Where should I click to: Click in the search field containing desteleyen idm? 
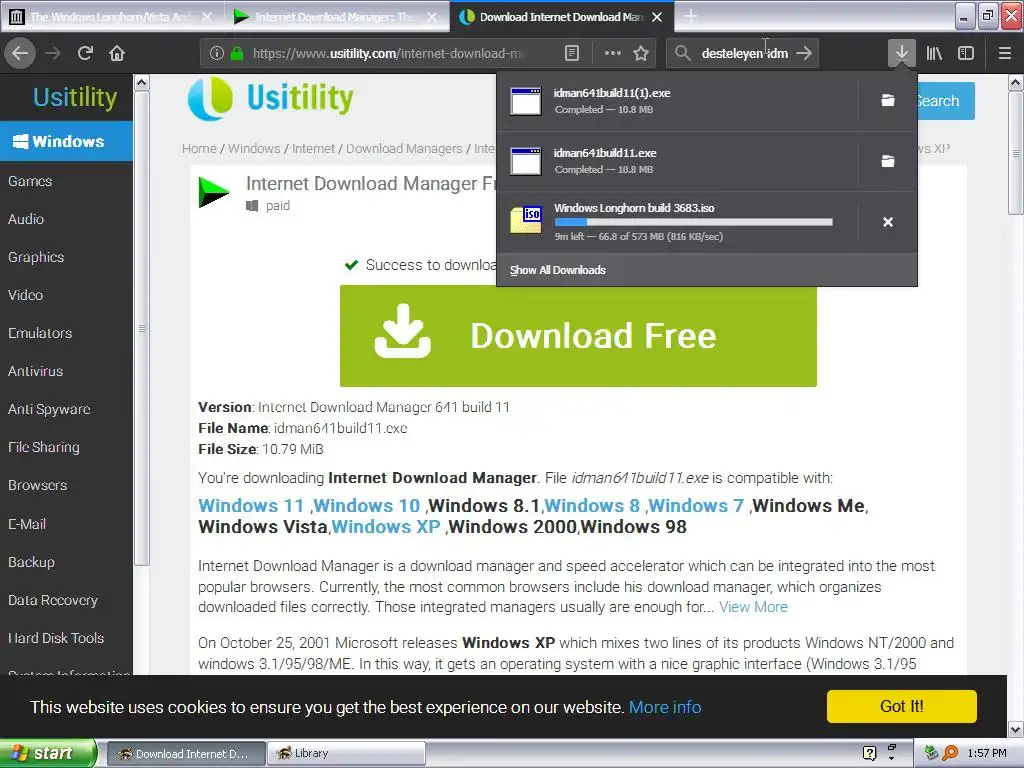744,53
